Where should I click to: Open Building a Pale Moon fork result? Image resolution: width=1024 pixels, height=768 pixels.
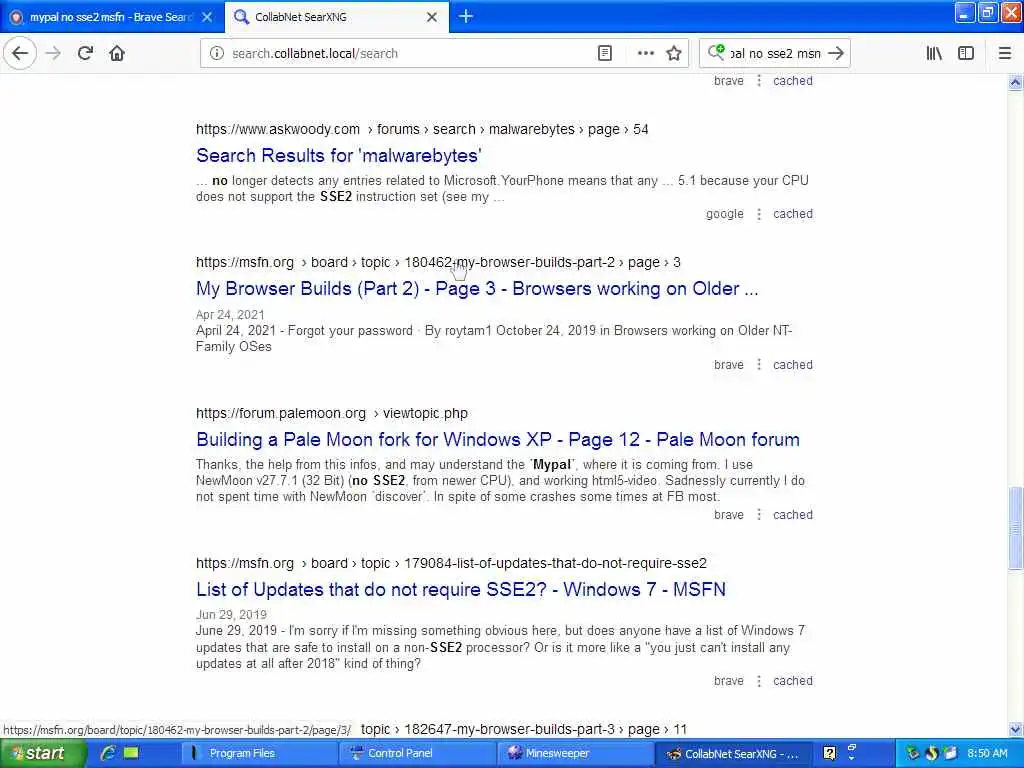pyautogui.click(x=498, y=440)
